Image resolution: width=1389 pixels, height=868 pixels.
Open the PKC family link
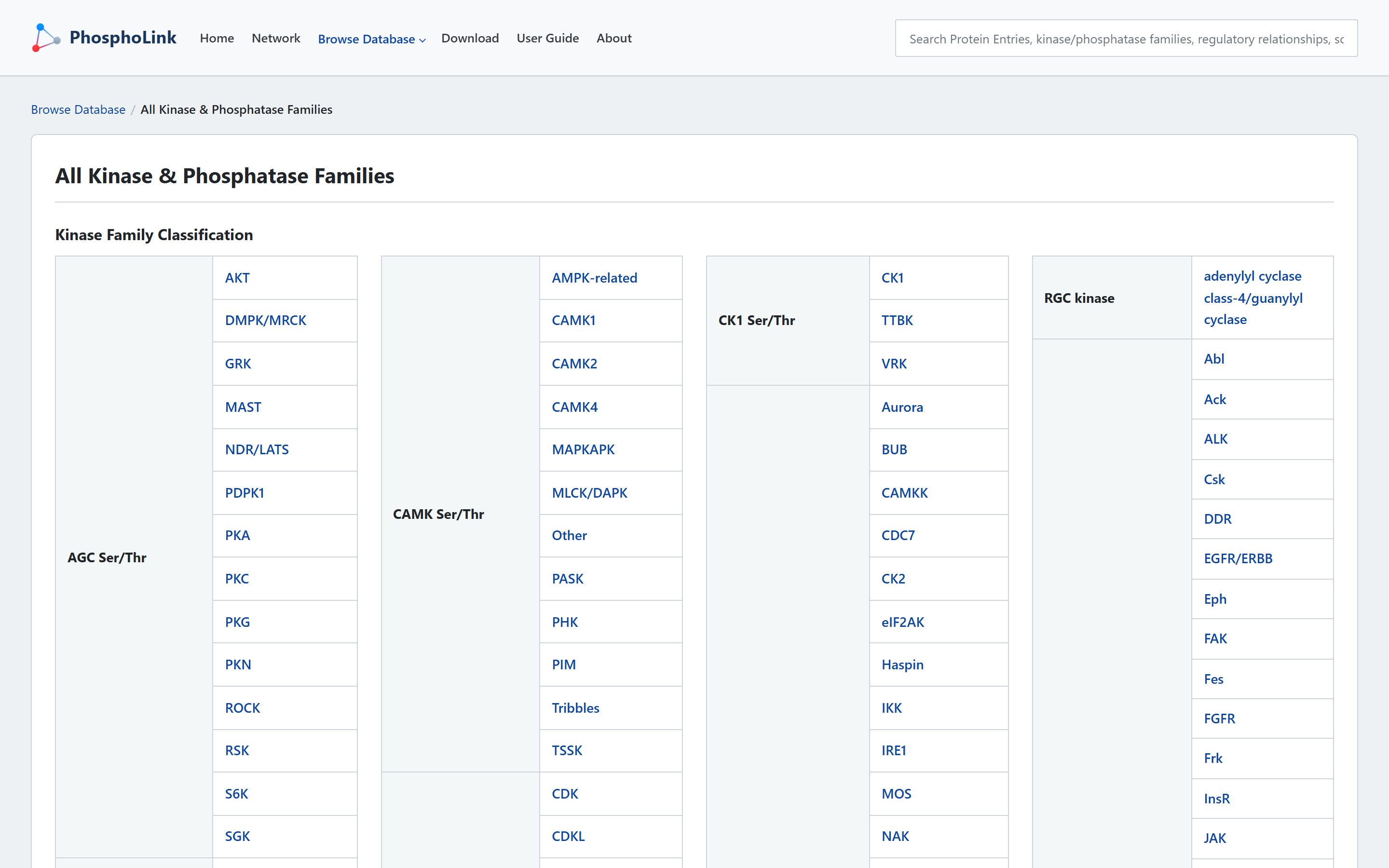click(236, 579)
